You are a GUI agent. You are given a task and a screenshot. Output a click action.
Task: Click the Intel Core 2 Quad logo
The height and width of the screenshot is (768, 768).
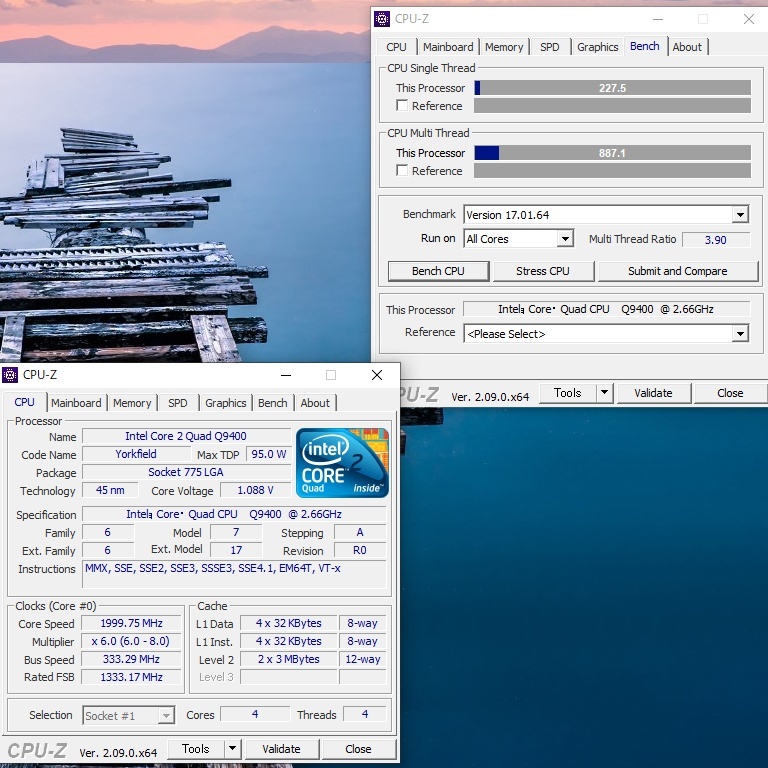(342, 463)
